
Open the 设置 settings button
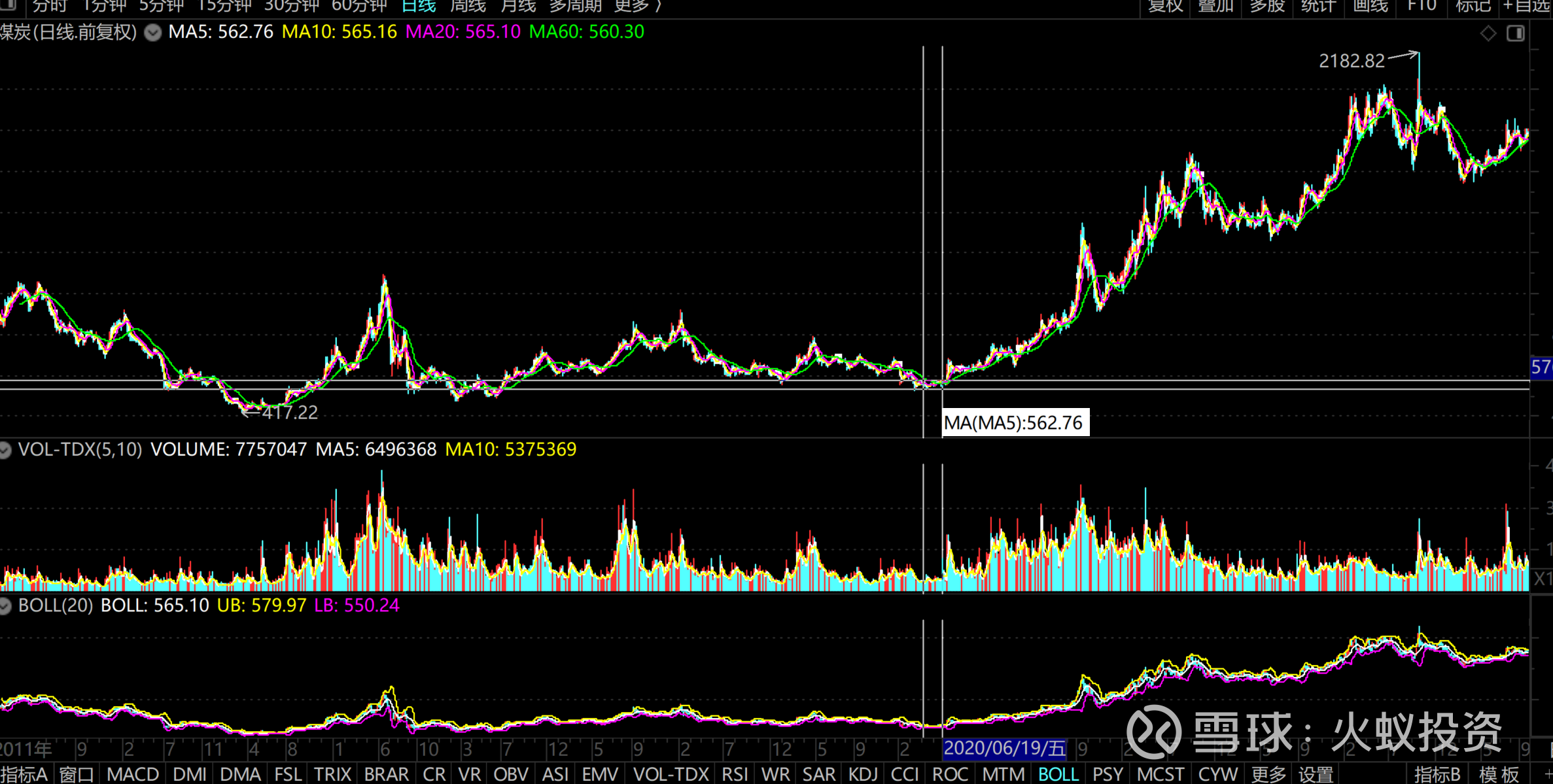click(1316, 774)
